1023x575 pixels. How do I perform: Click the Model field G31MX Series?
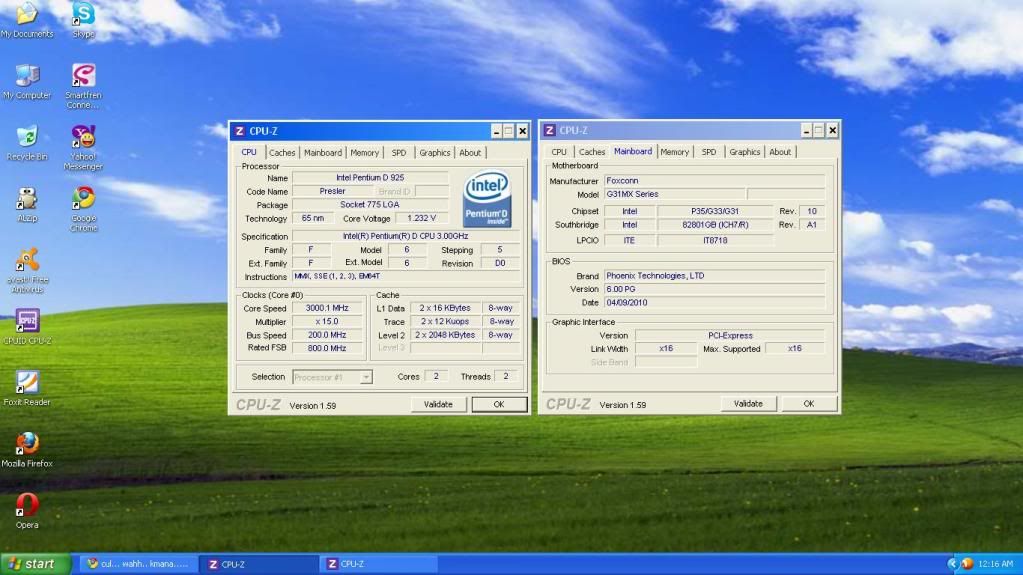675,194
